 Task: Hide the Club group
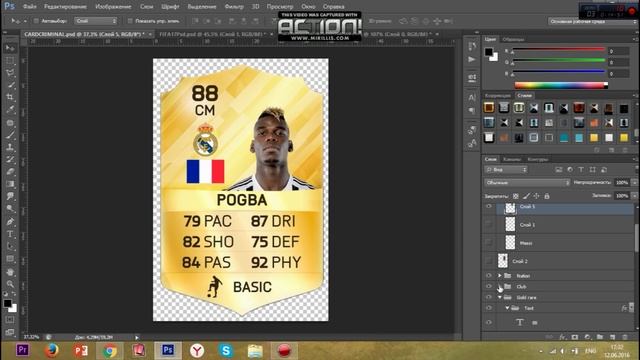pos(489,287)
